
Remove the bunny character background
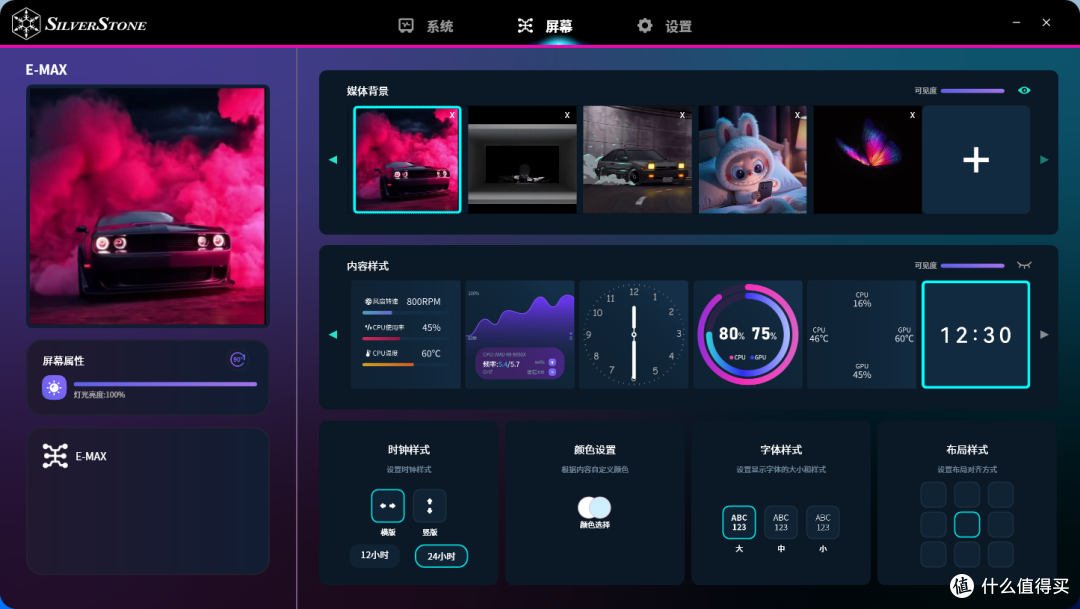(797, 115)
